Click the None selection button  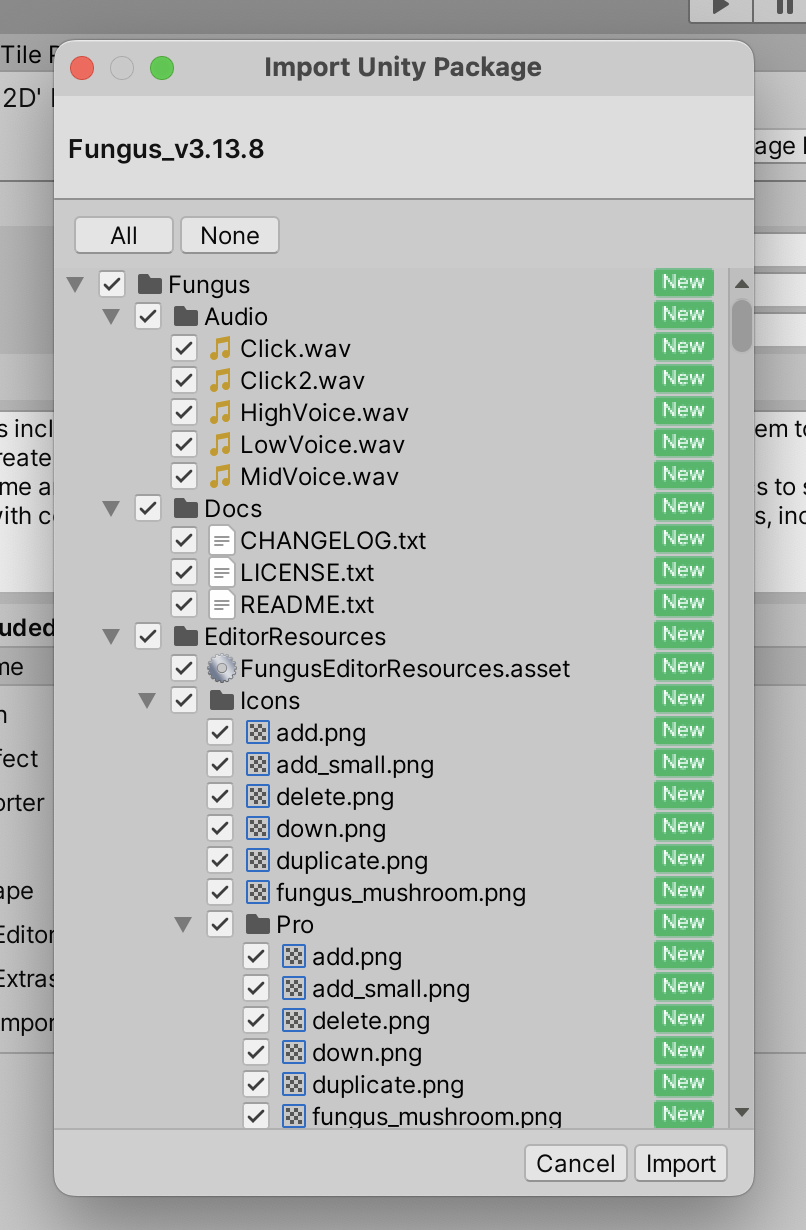(230, 236)
